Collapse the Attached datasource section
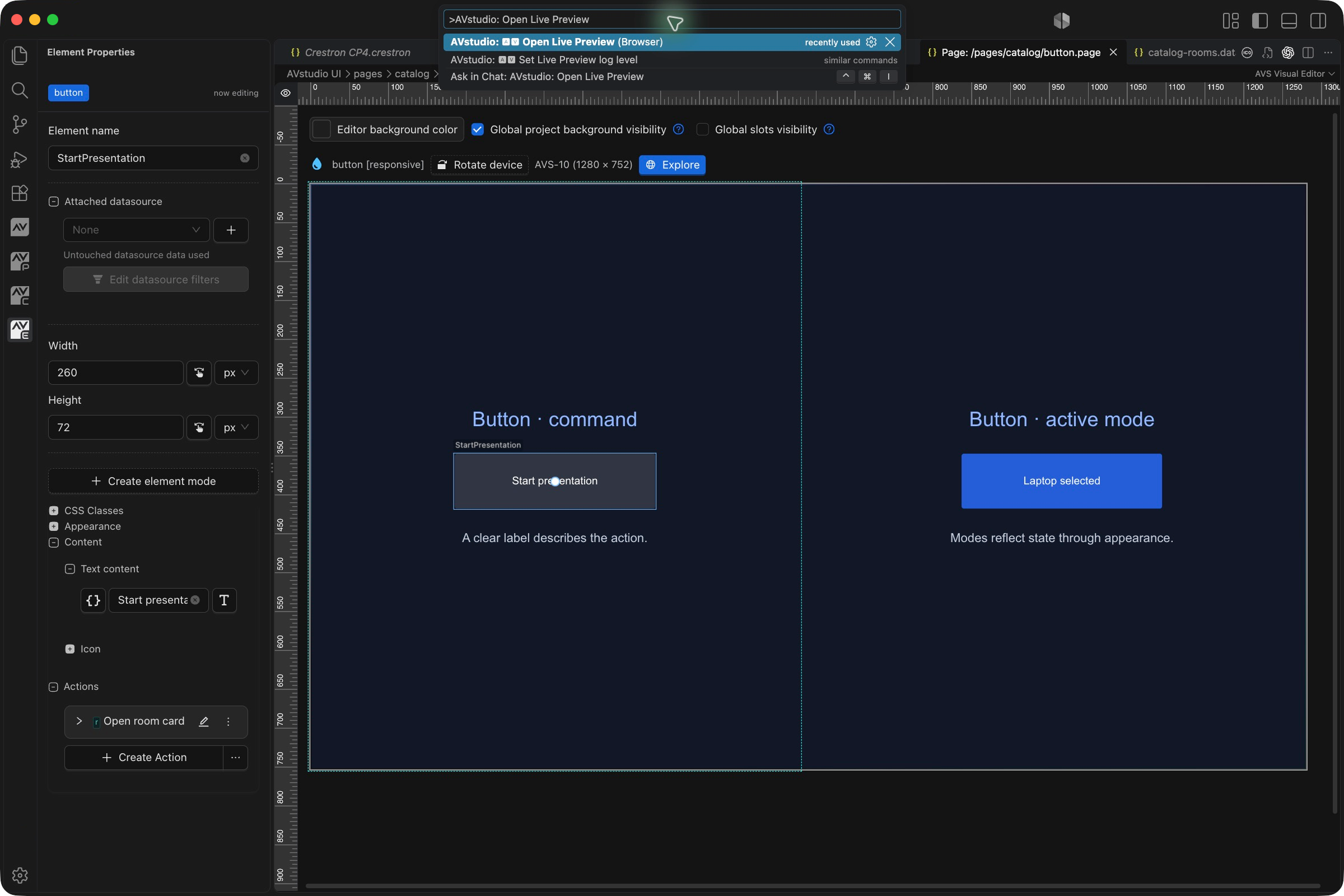Screen dimensions: 1344x896 (54, 201)
